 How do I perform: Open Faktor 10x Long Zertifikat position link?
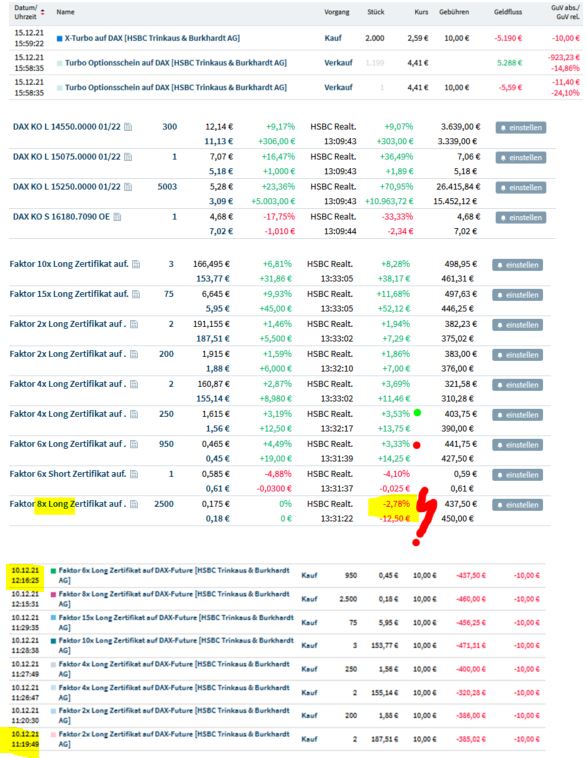pyautogui.click(x=69, y=264)
